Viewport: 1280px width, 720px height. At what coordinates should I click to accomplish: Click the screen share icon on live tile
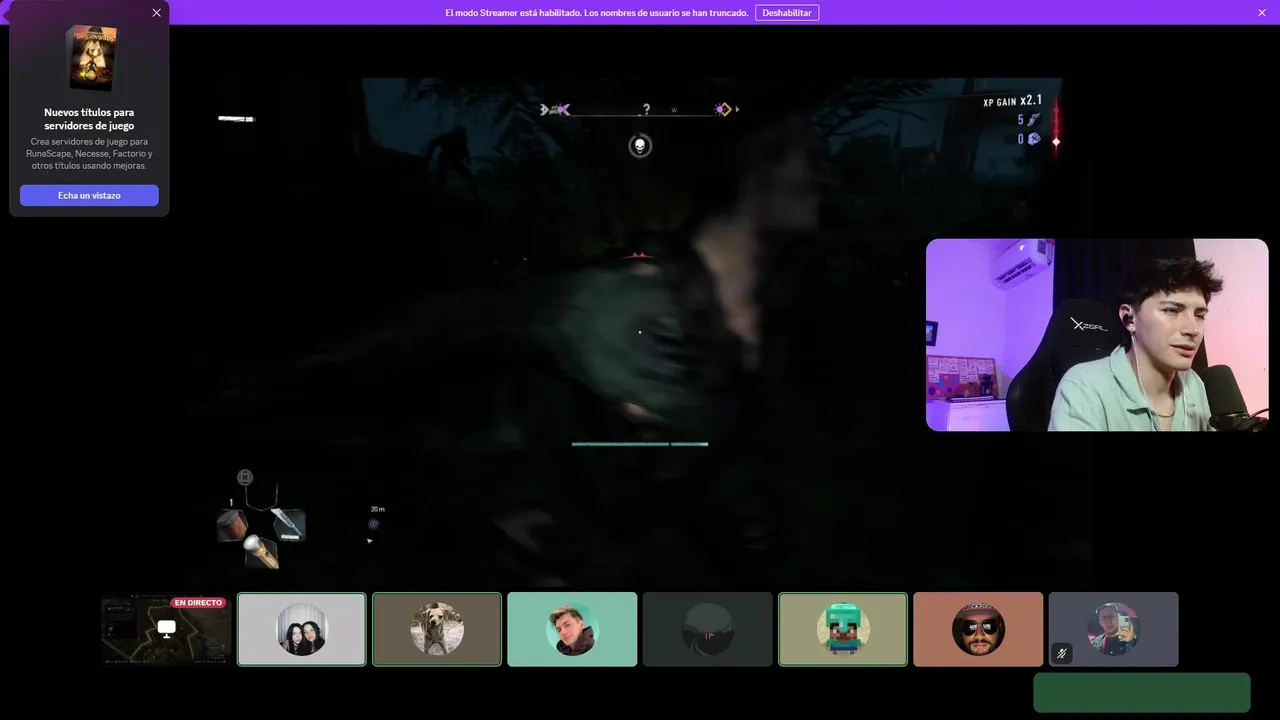(167, 628)
